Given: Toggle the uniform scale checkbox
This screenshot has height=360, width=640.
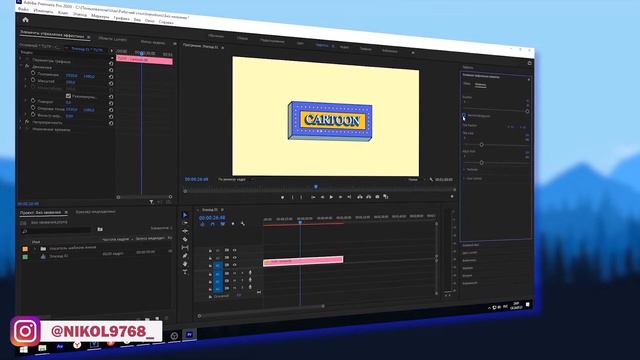Looking at the screenshot, I should 68,96.
